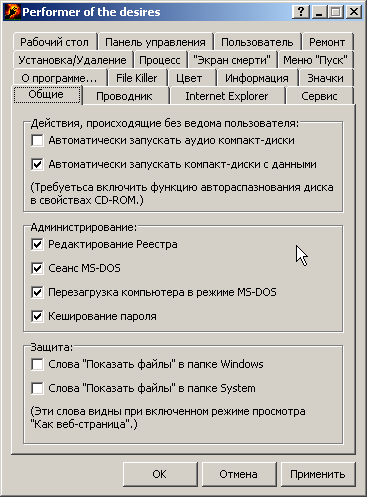Click the Администрирование: group label

[x=84, y=227]
